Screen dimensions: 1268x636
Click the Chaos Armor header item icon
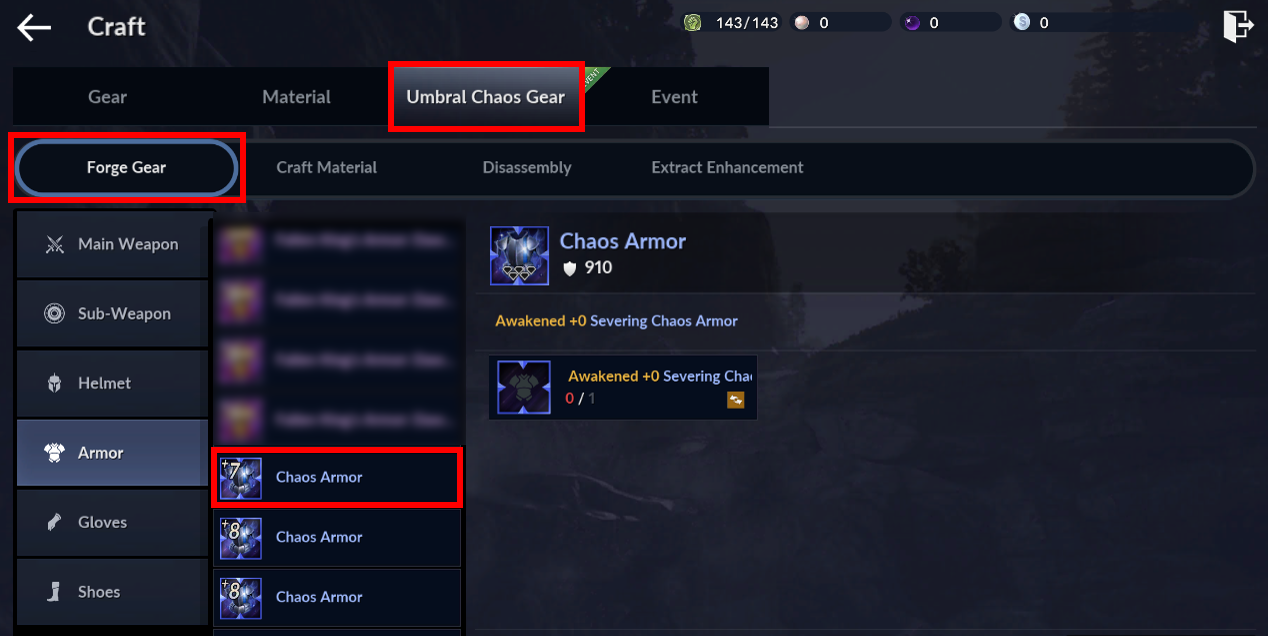click(519, 255)
